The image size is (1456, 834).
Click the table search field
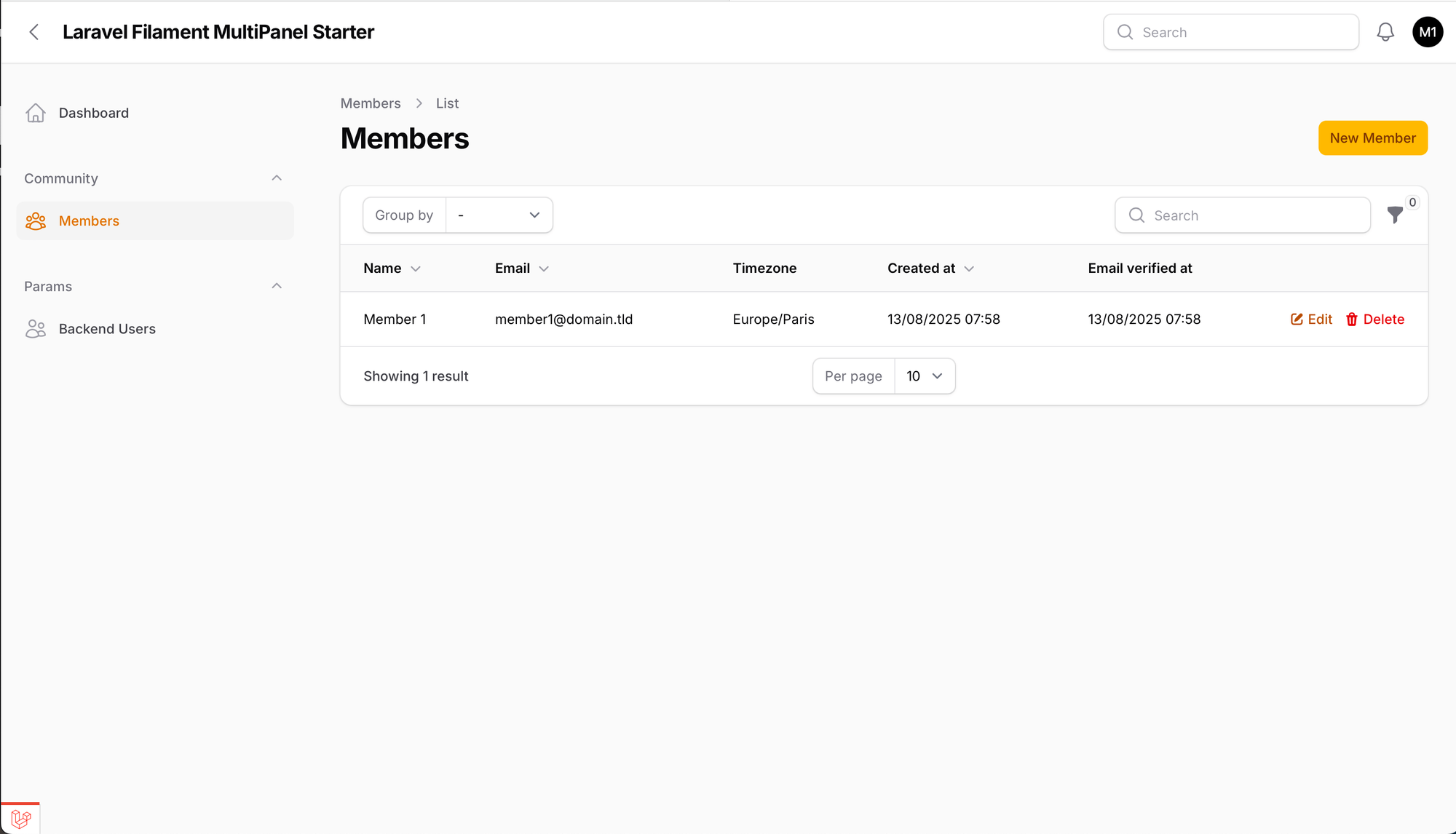pos(1242,215)
